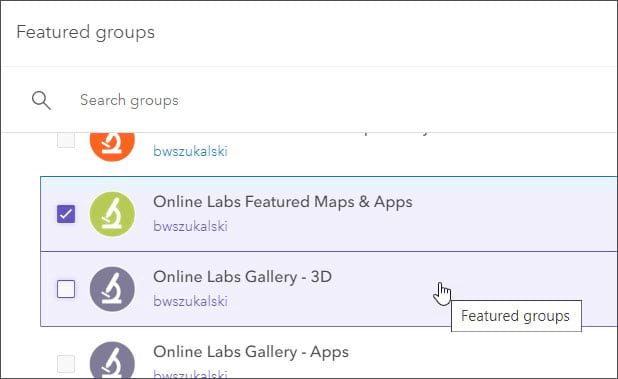
Task: Click the Featured groups heading
Action: tap(86, 32)
